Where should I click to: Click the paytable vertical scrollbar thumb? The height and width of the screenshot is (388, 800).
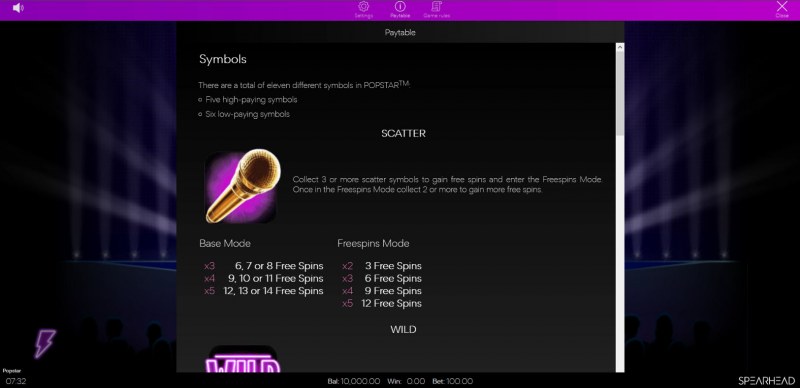coord(620,93)
